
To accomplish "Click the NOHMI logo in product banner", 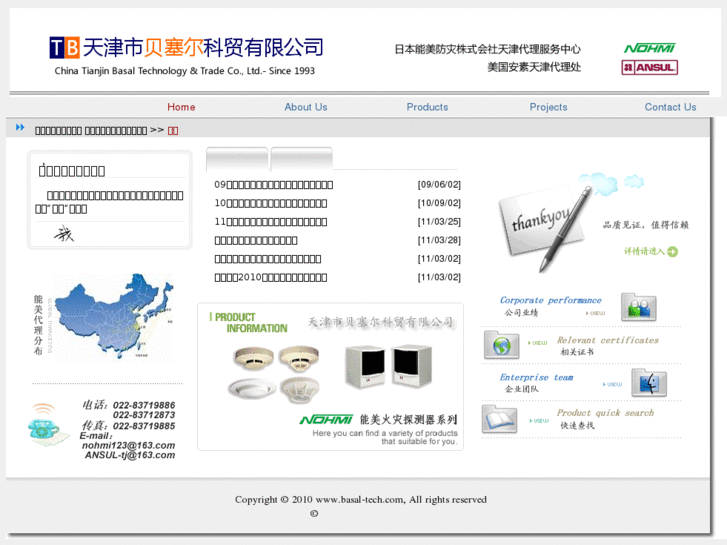I will tap(326, 420).
